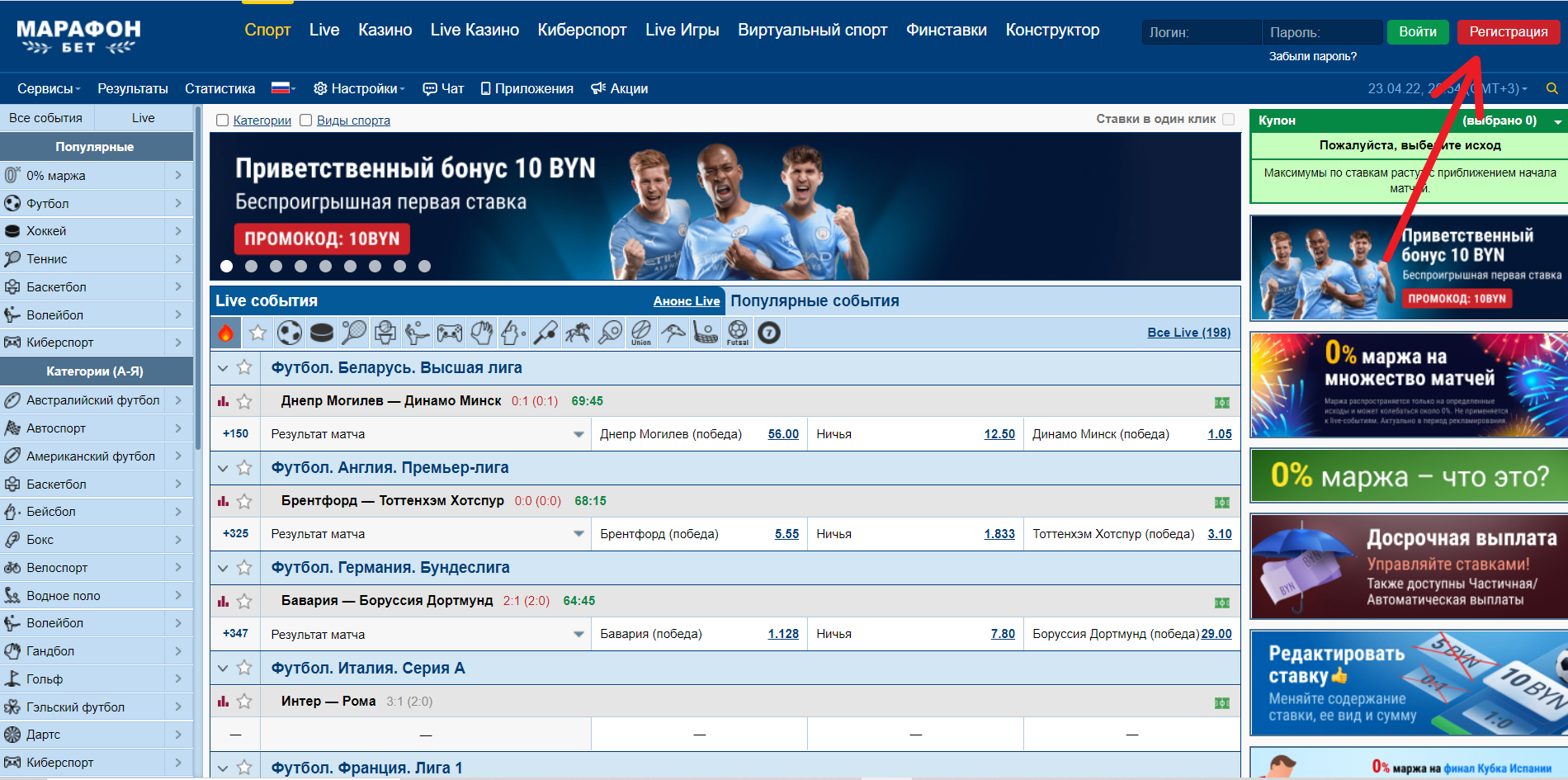Viewport: 1568px width, 780px height.
Task: Favorite the Футбол. Англия. Премьер-лига star
Action: (x=244, y=467)
